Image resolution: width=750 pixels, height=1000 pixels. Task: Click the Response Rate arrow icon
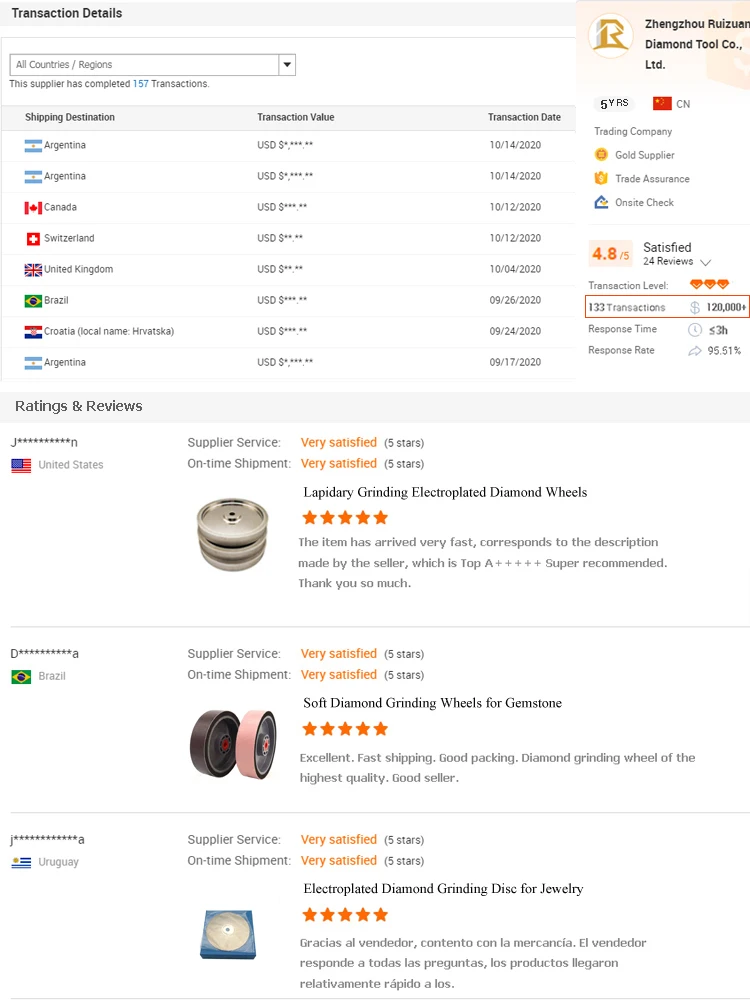pyautogui.click(x=695, y=351)
